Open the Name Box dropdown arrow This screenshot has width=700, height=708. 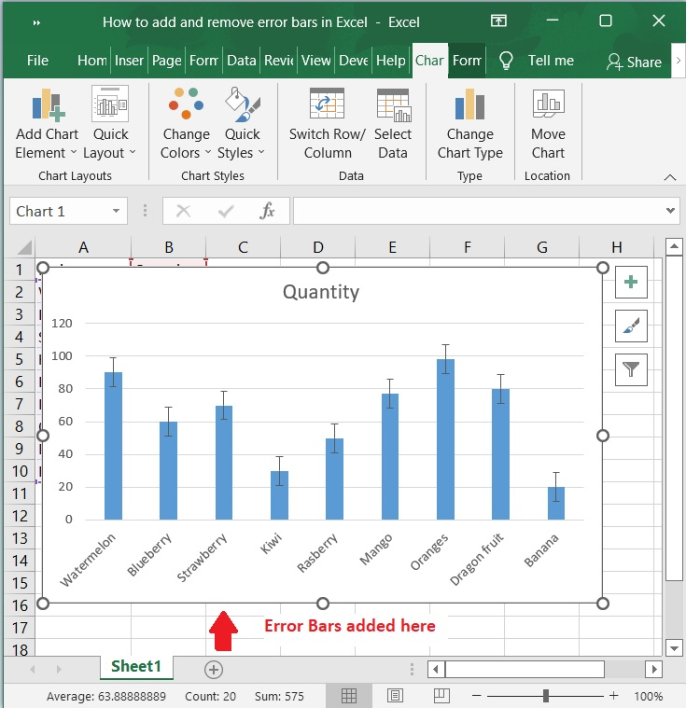tap(116, 211)
